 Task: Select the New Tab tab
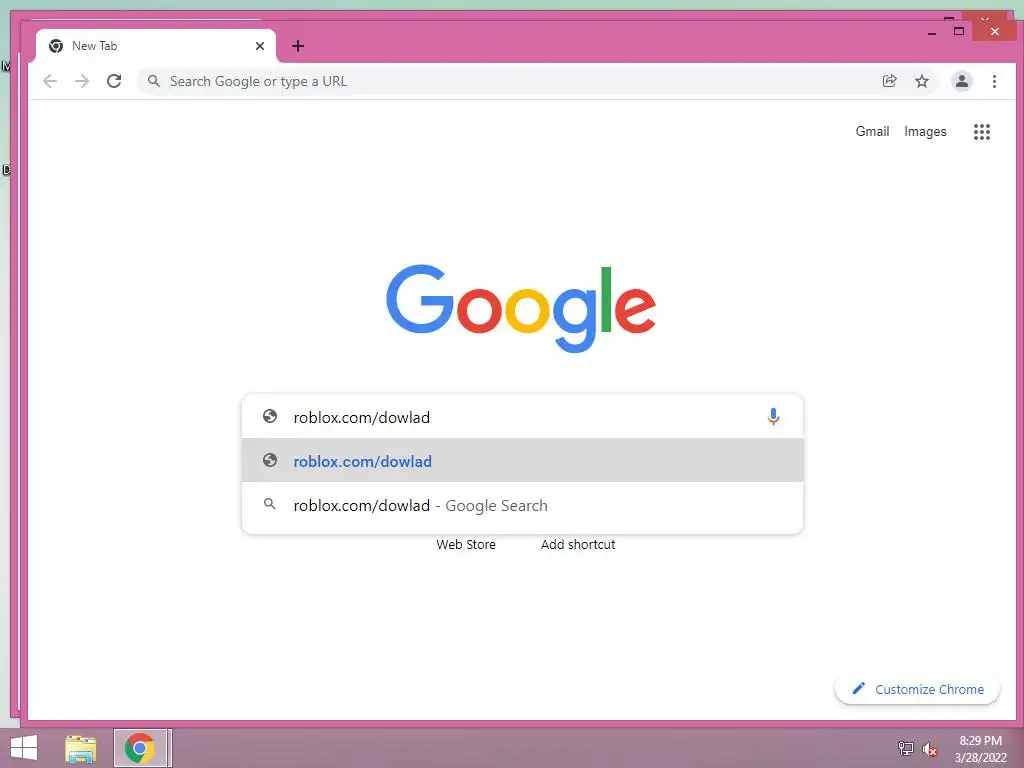click(155, 46)
